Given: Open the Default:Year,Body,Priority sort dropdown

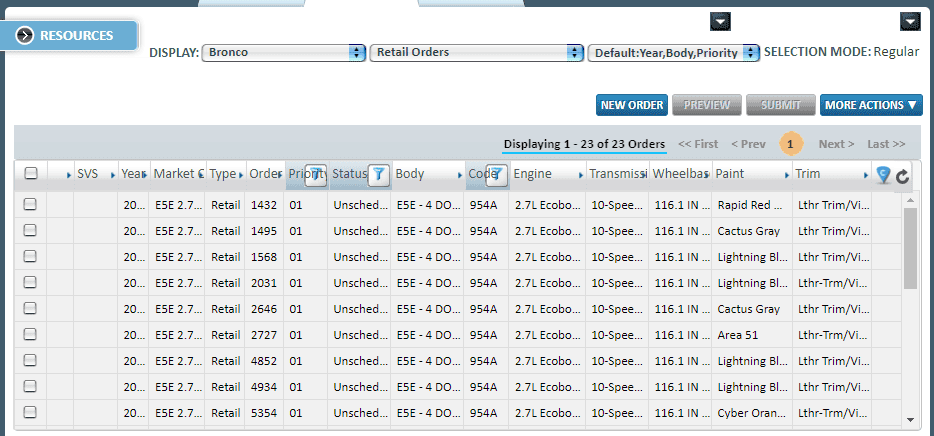Looking at the screenshot, I should (674, 52).
